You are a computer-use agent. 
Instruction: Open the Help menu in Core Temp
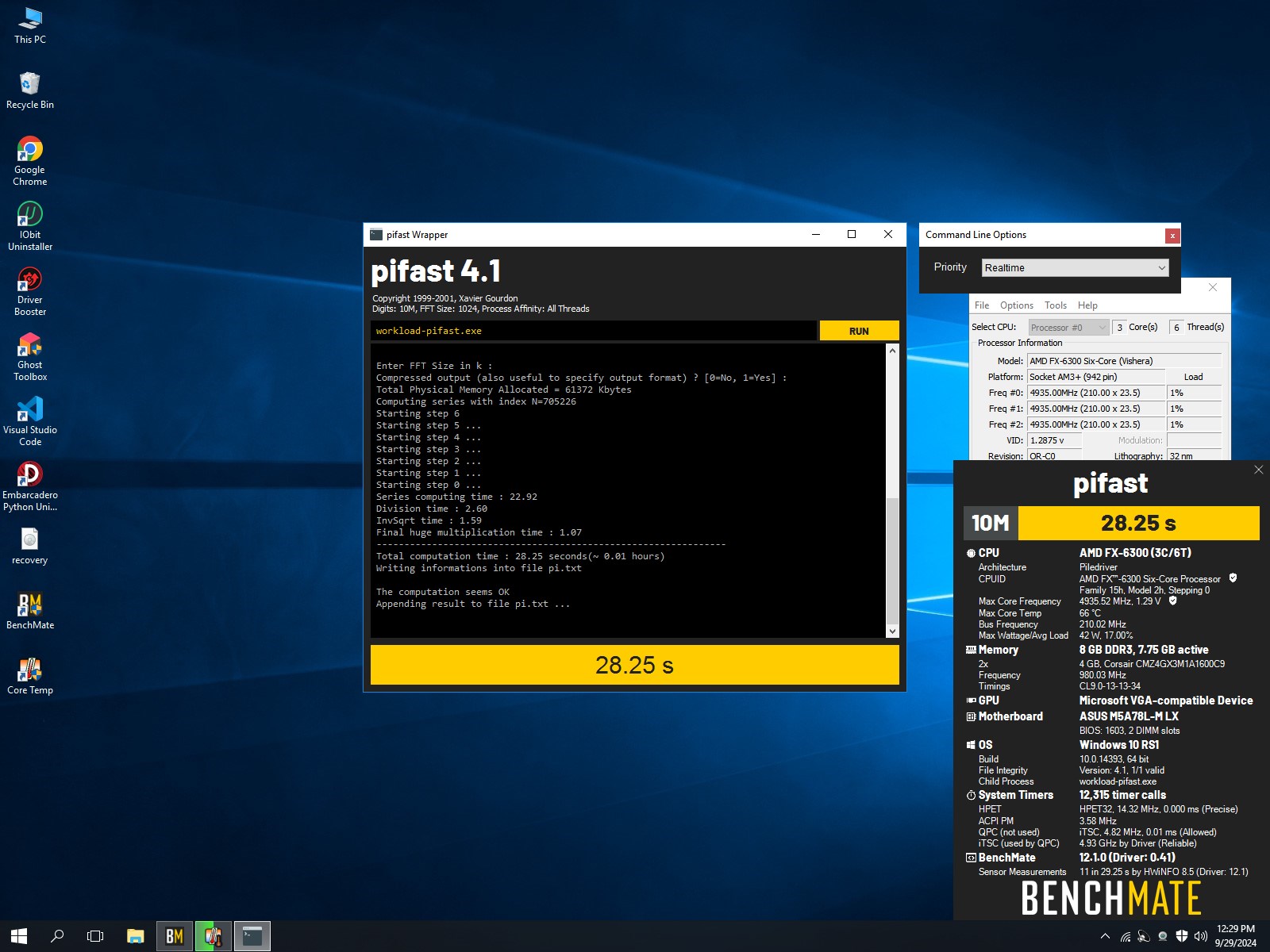pos(1087,305)
